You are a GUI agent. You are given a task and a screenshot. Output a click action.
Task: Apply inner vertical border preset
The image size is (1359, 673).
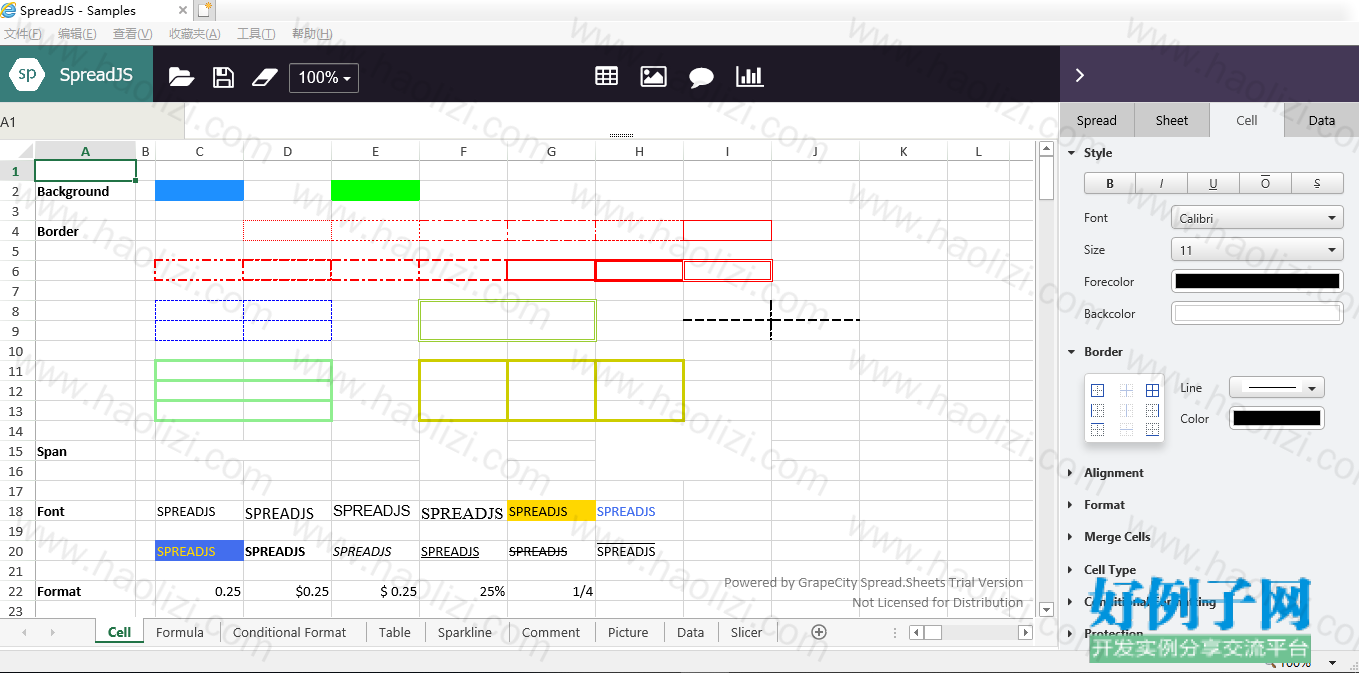(1126, 410)
